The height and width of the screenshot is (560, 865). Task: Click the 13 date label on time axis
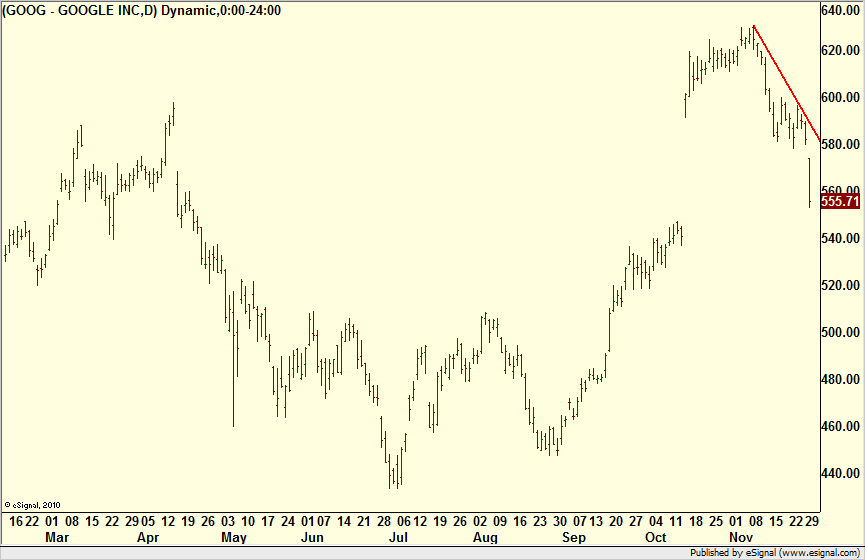[x=596, y=521]
